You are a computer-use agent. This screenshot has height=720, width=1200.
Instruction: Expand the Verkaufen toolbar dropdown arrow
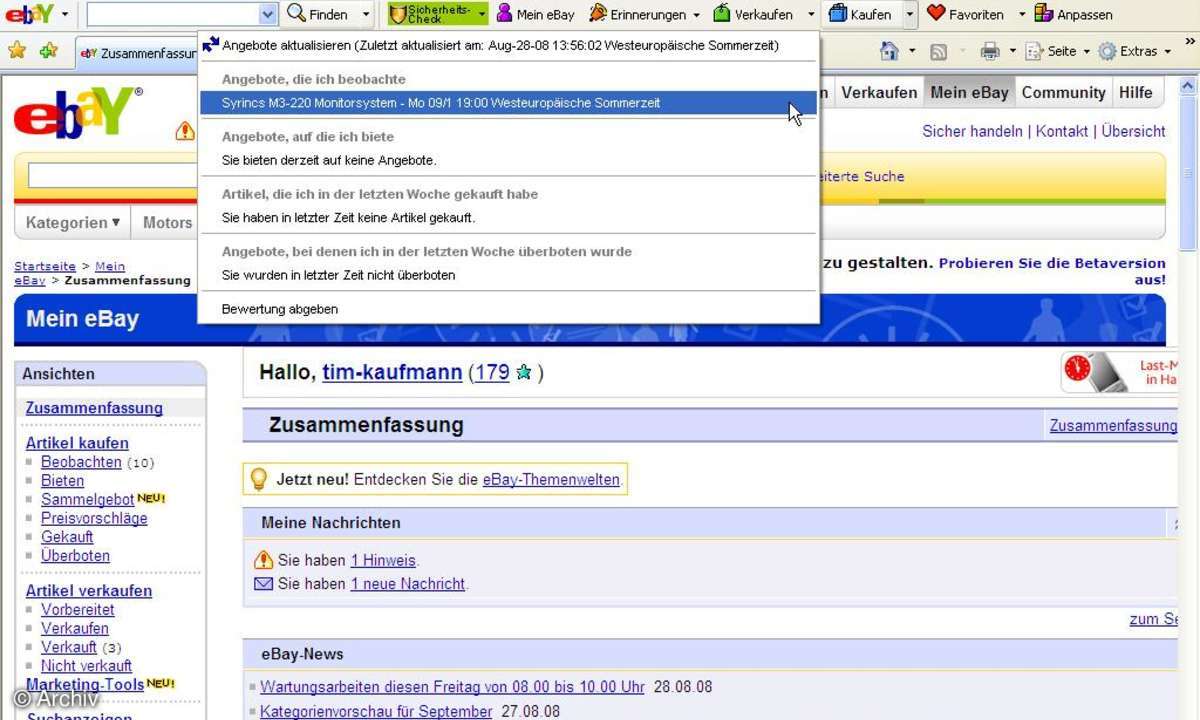pyautogui.click(x=811, y=14)
